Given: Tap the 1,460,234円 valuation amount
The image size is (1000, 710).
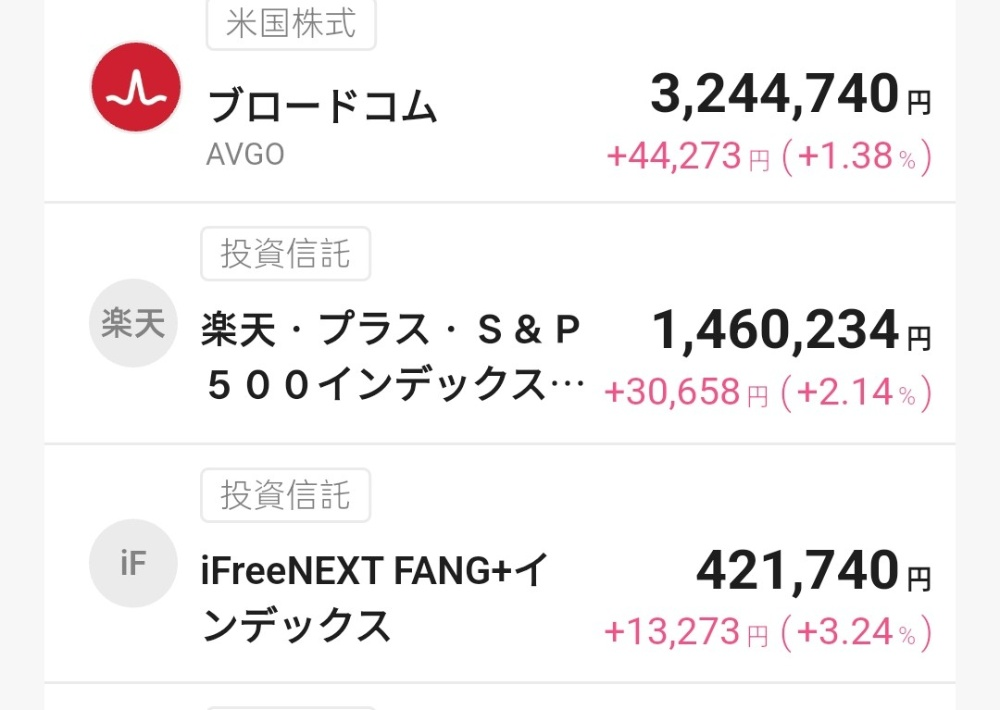Looking at the screenshot, I should tap(792, 330).
